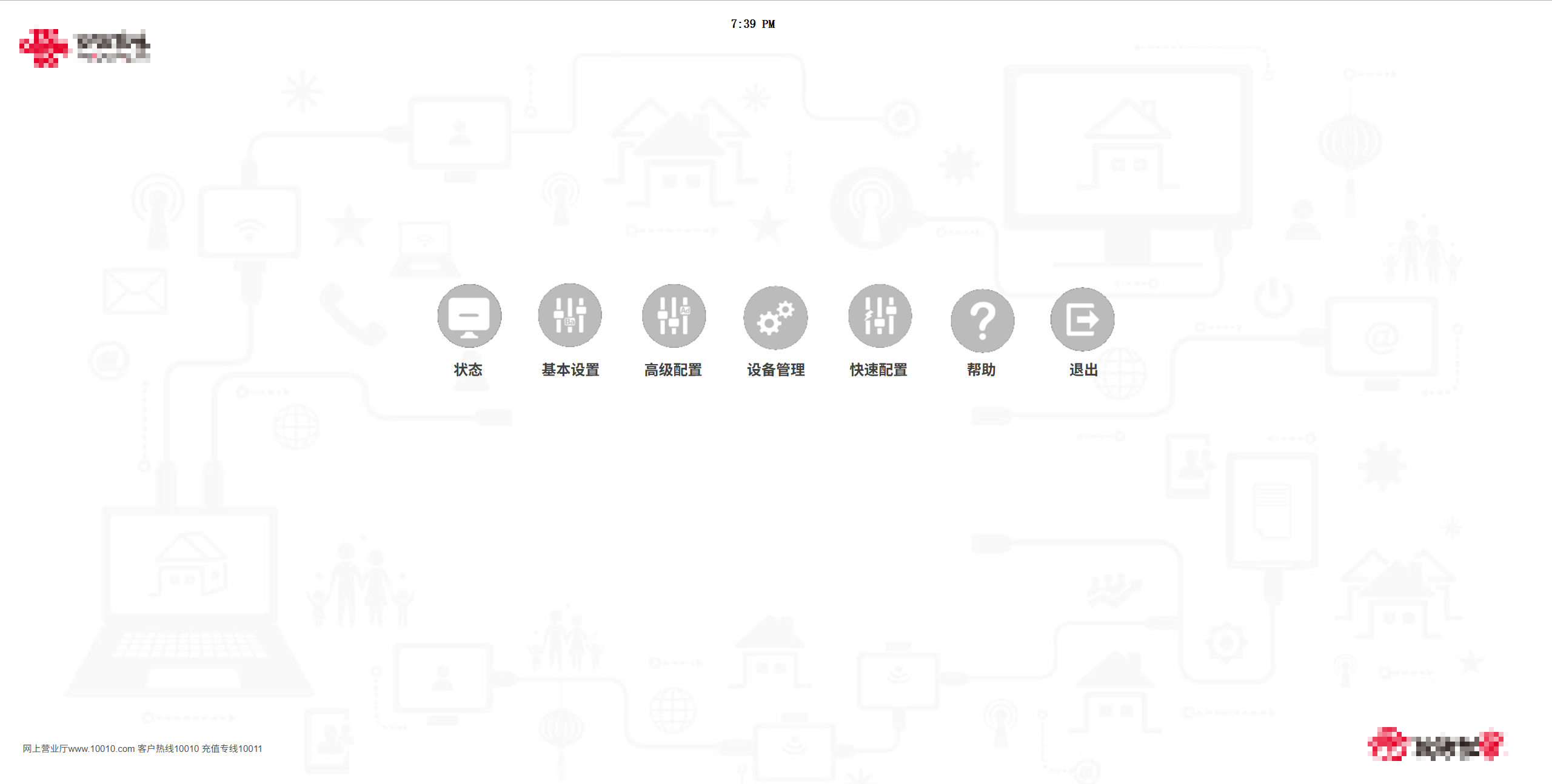Open the 高级配置 advanced sliders icon
This screenshot has height=784, width=1552.
(x=674, y=316)
